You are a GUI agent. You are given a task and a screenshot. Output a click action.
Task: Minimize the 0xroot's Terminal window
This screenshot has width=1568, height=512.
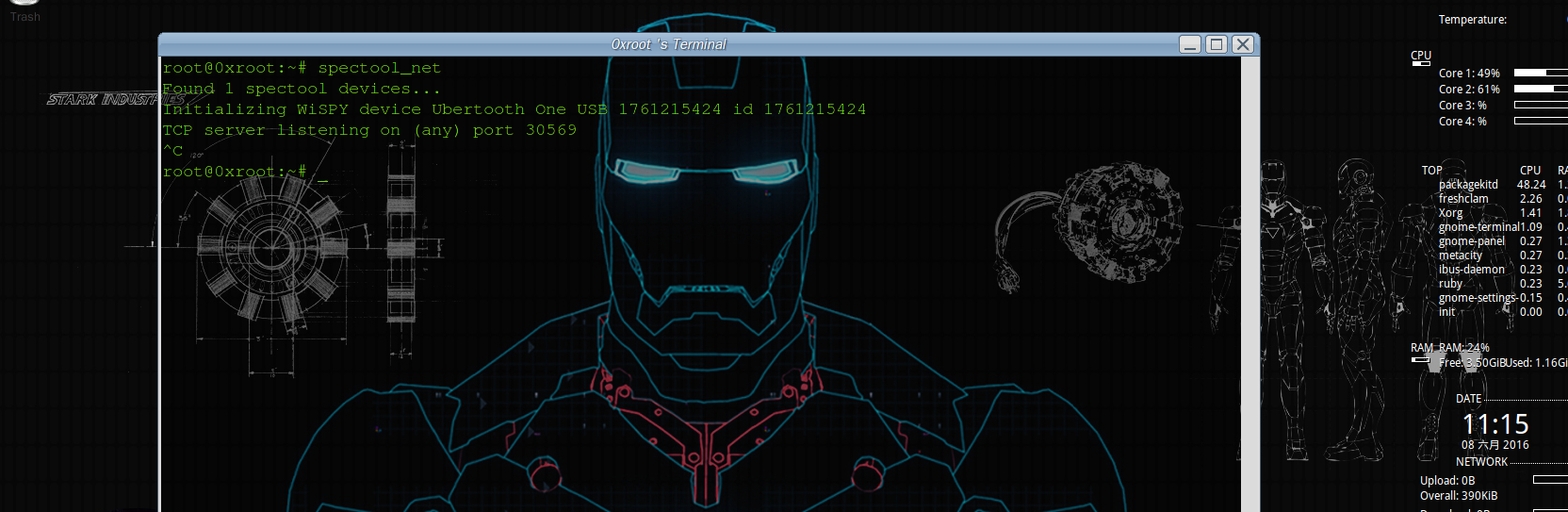(x=1190, y=44)
